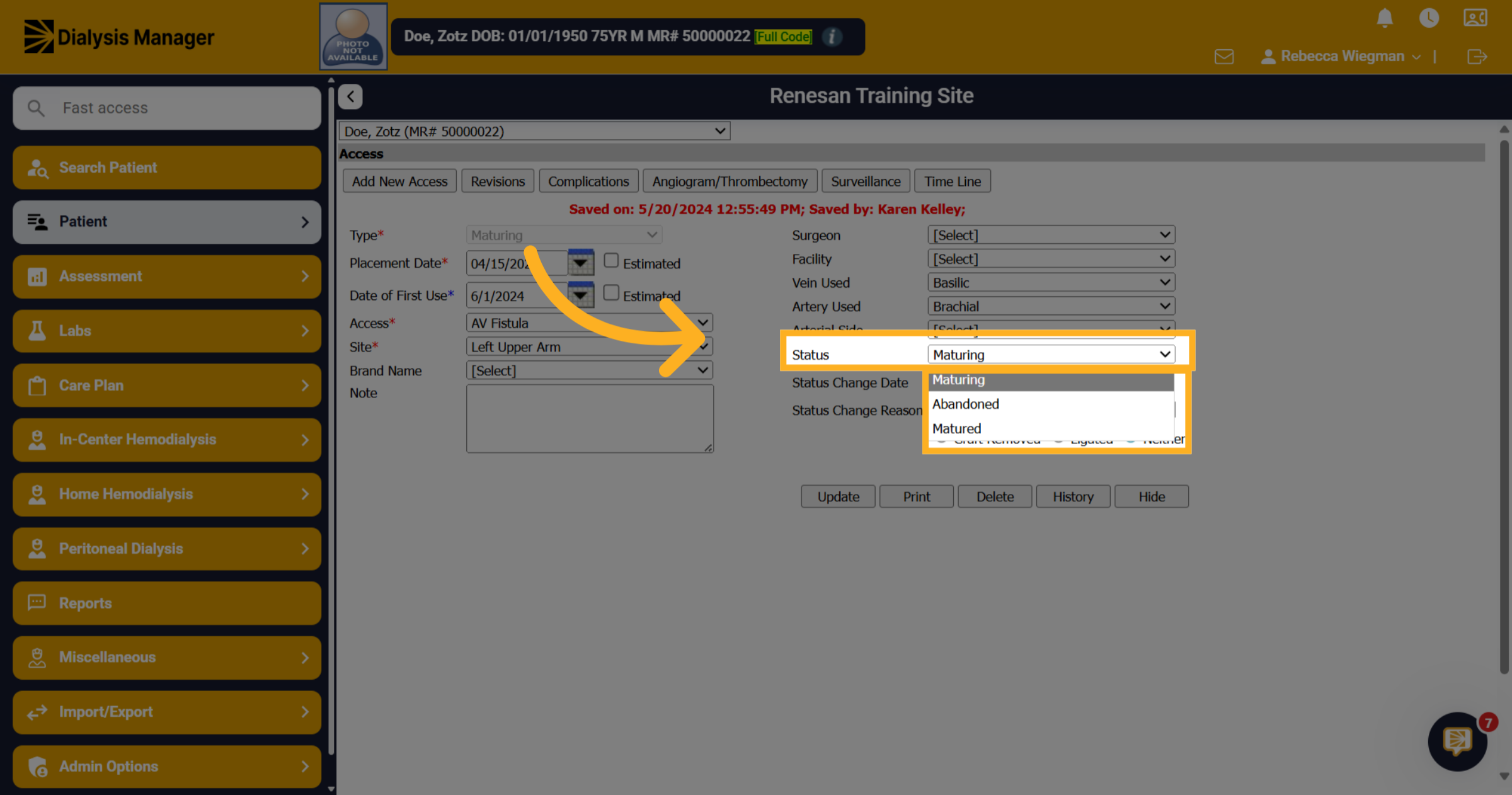Viewport: 1512px width, 795px height.
Task: Open the Reports sidebar item
Action: [x=167, y=603]
